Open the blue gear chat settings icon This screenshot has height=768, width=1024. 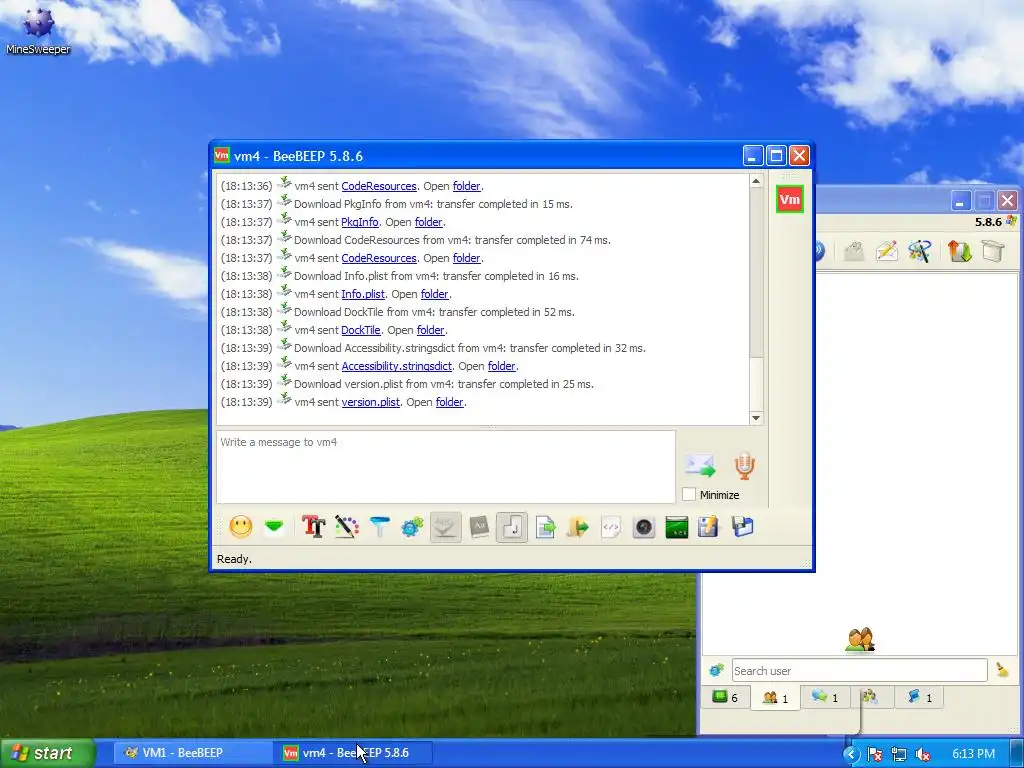412,527
